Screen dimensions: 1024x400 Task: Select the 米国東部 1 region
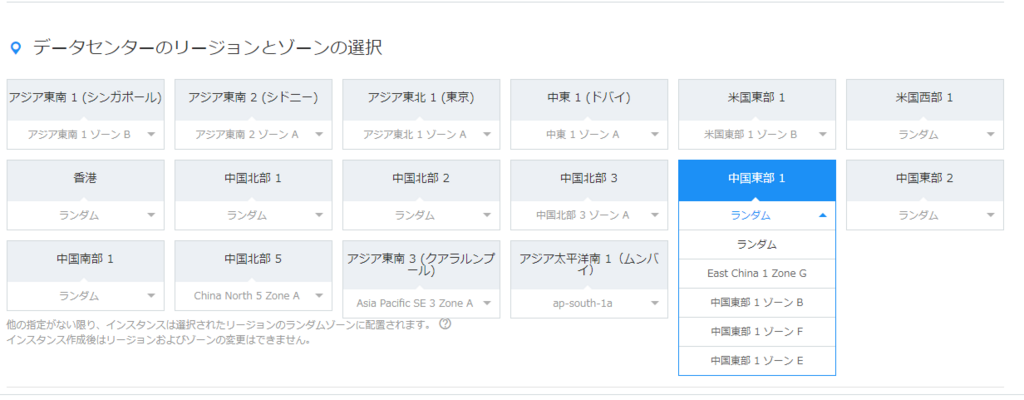point(757,99)
